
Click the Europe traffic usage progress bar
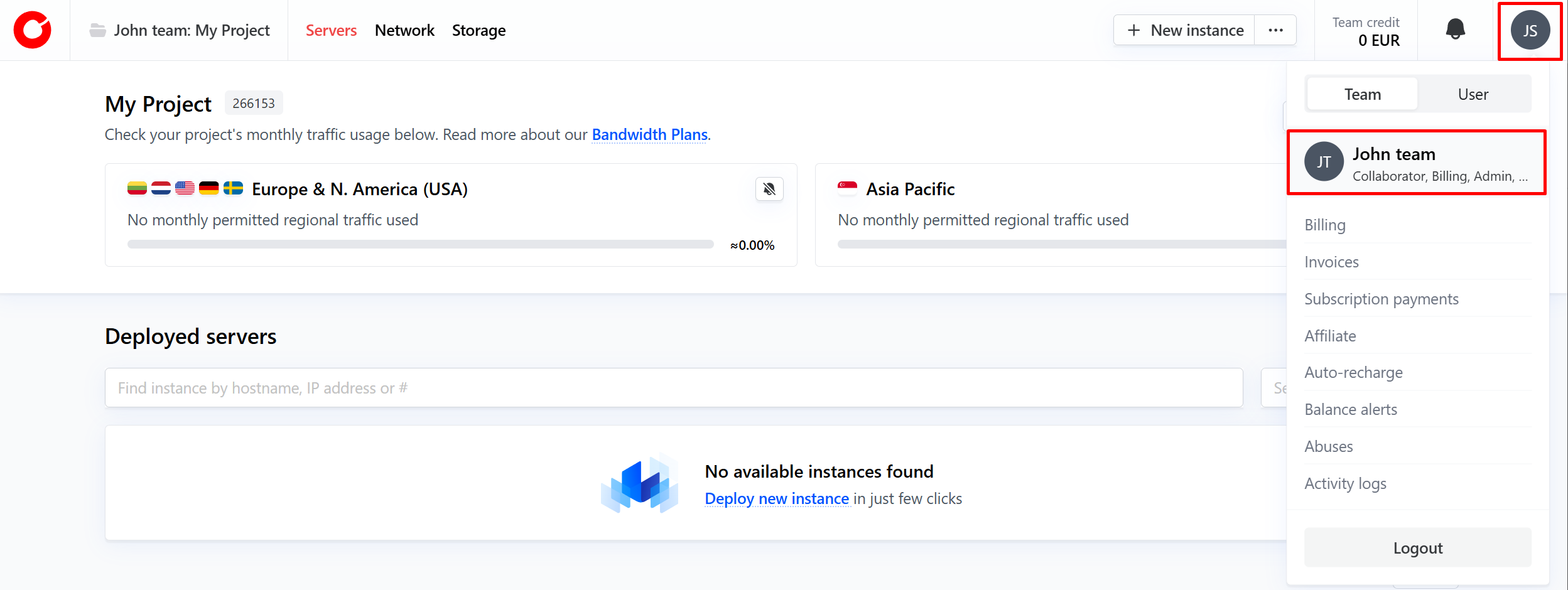420,244
